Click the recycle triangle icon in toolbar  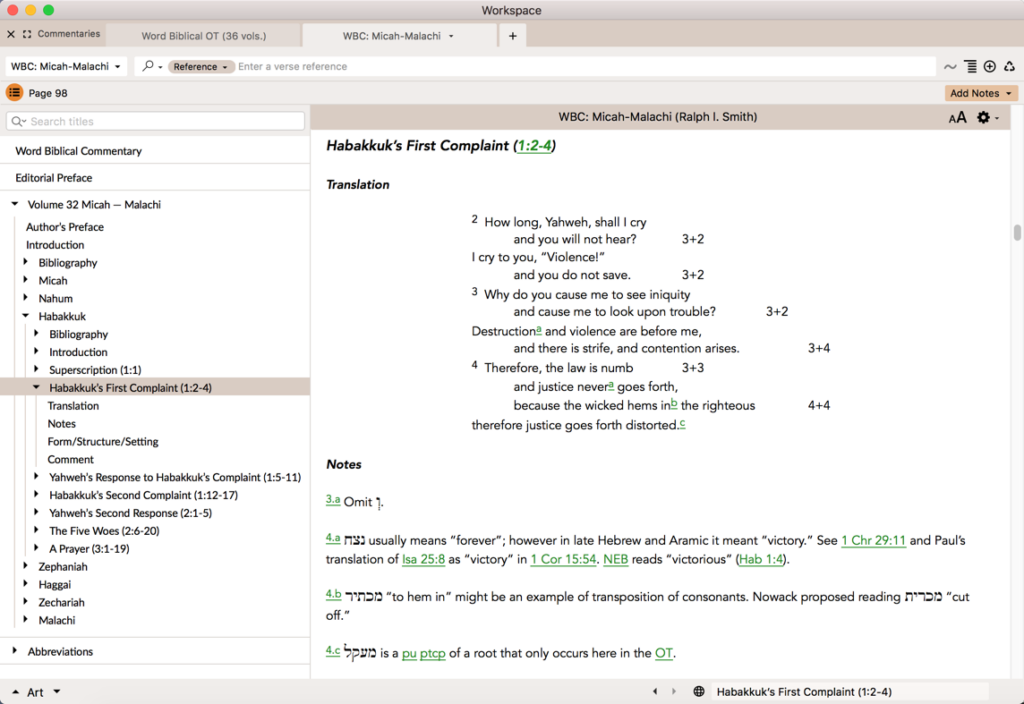coord(1010,67)
